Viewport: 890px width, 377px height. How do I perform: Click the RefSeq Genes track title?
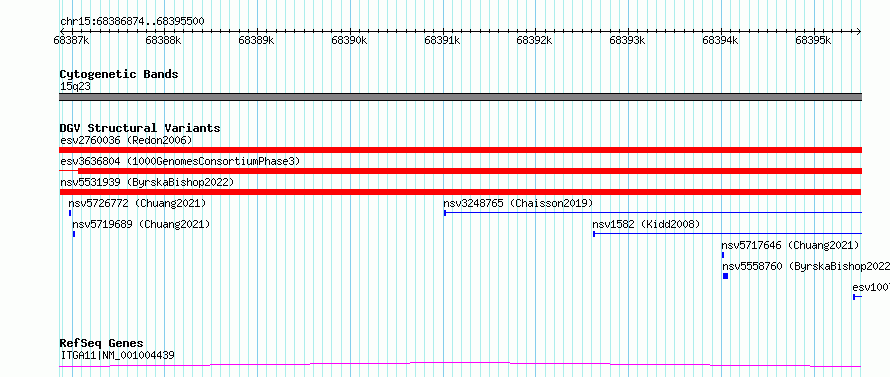tap(102, 344)
